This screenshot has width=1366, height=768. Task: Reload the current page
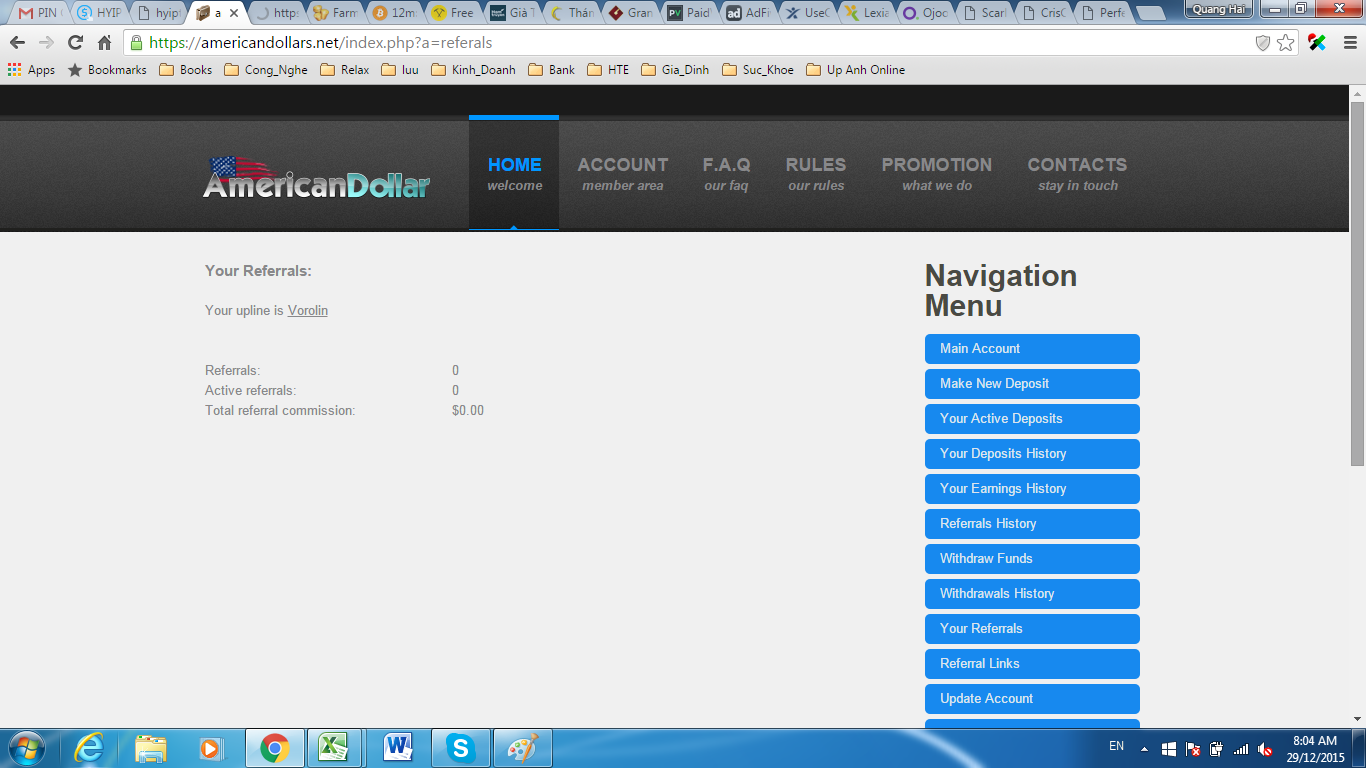75,43
